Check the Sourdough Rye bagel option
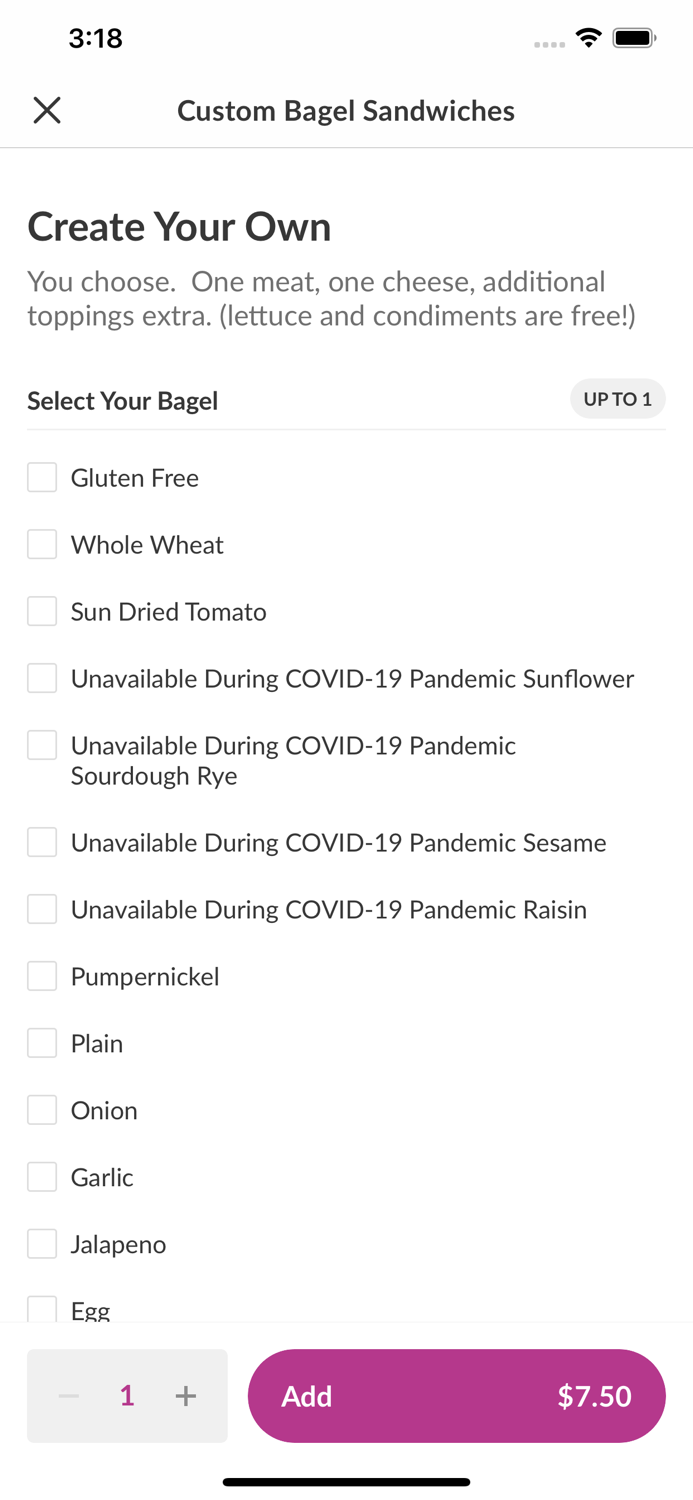The image size is (693, 1500). [x=42, y=746]
